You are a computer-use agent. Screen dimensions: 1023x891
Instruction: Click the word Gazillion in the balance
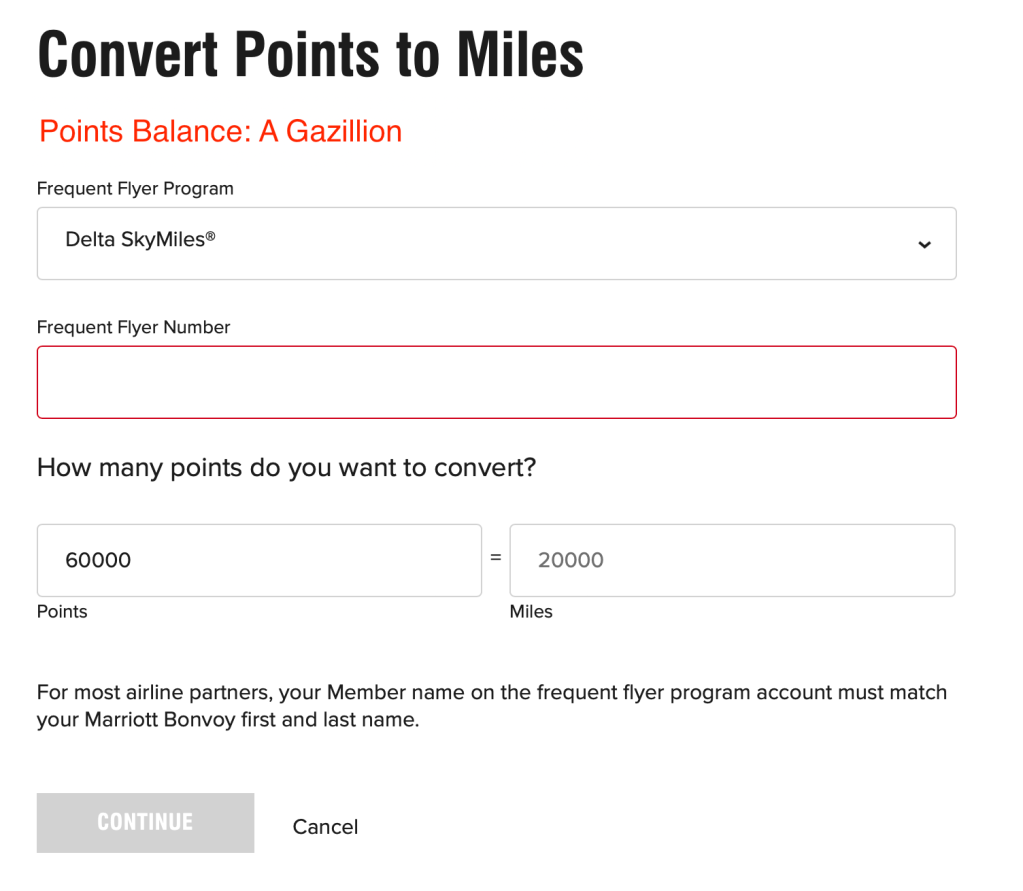tap(344, 131)
